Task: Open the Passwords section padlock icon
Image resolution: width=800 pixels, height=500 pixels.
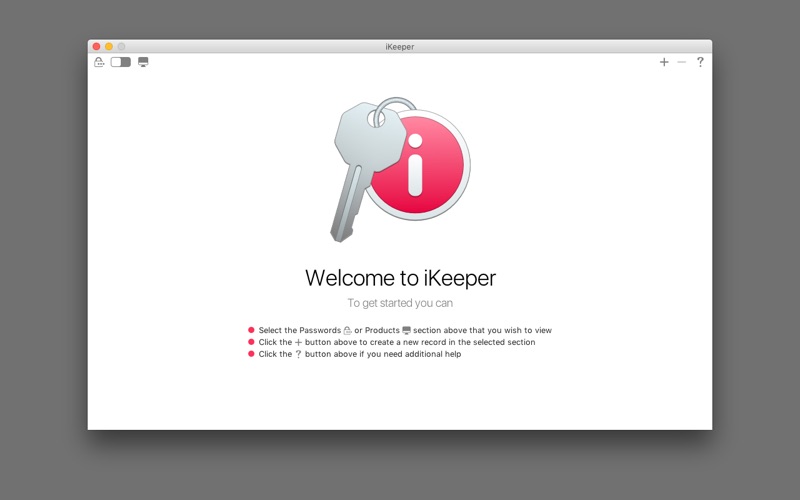Action: pyautogui.click(x=99, y=62)
